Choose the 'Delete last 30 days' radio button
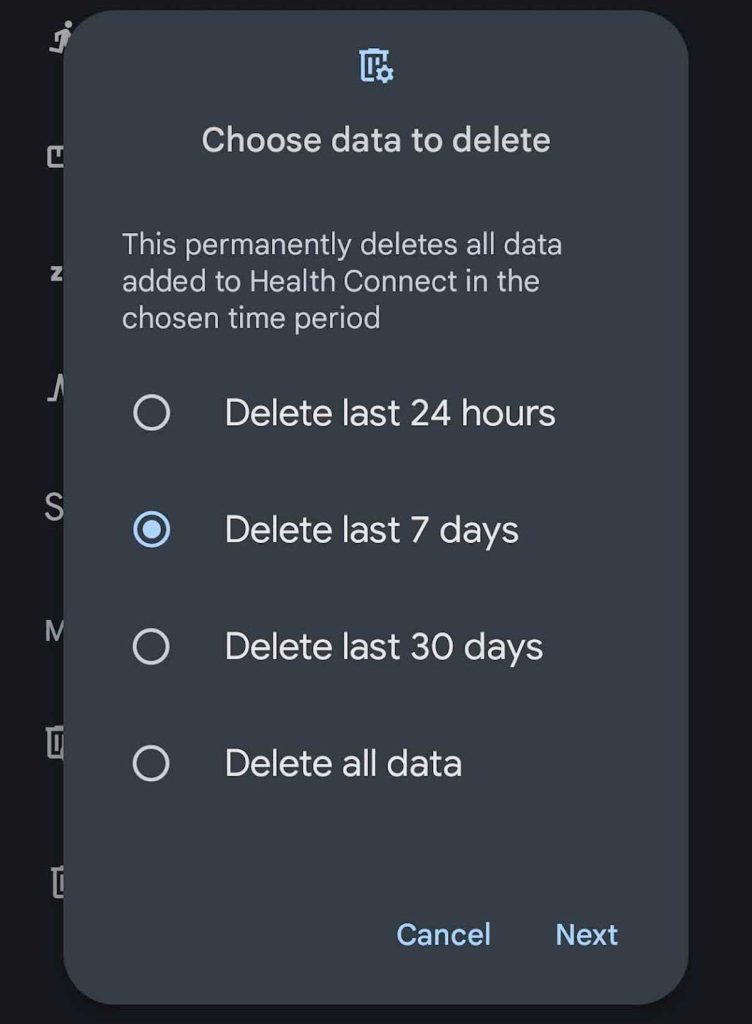752x1024 pixels. click(151, 647)
